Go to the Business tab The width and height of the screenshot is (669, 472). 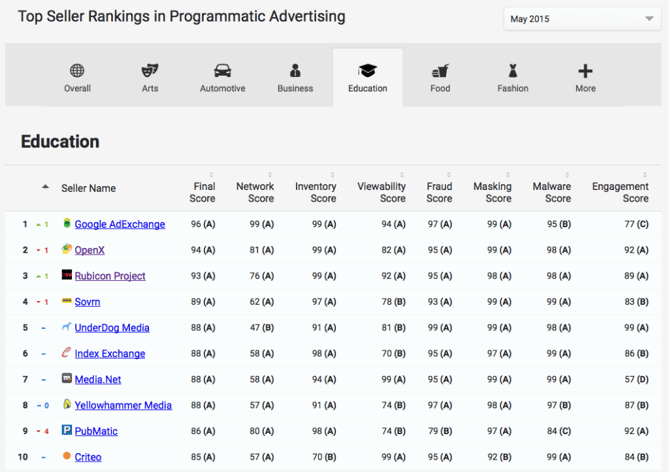point(295,78)
